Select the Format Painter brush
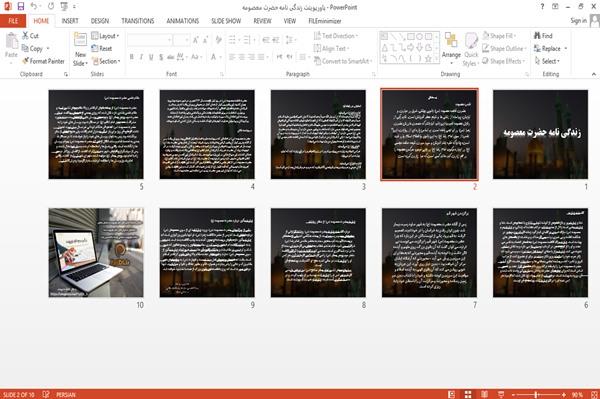 [25, 61]
